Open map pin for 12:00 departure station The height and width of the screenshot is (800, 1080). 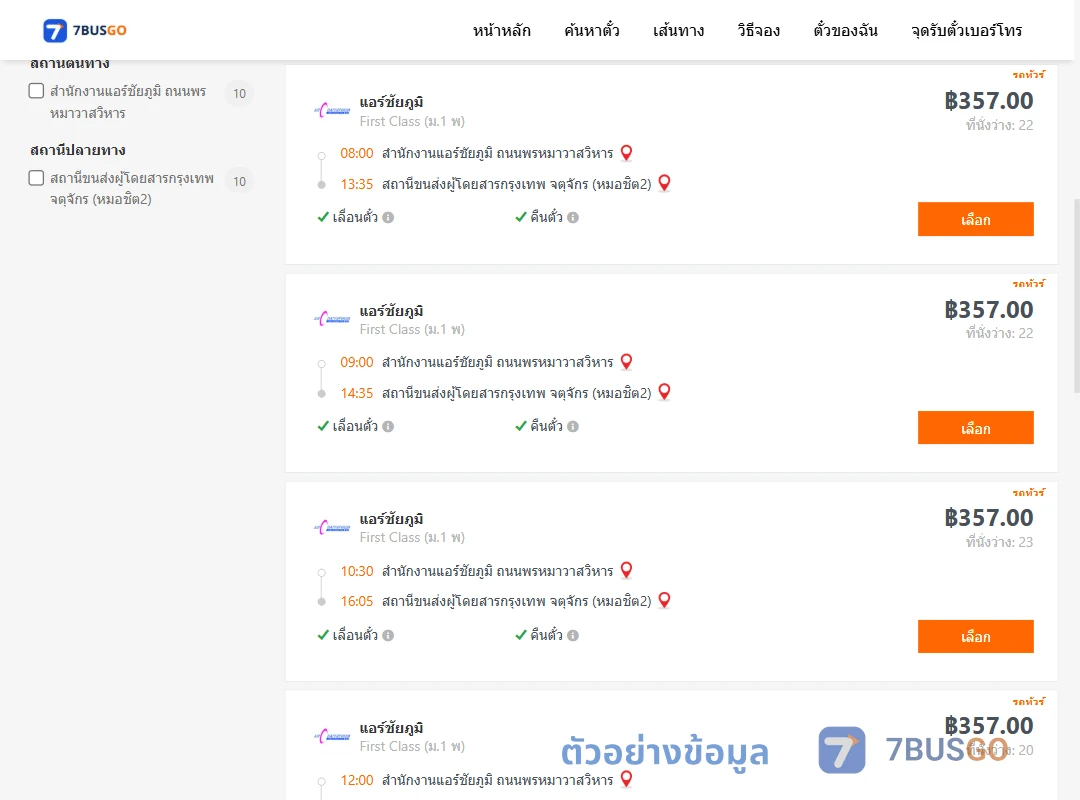coord(626,779)
